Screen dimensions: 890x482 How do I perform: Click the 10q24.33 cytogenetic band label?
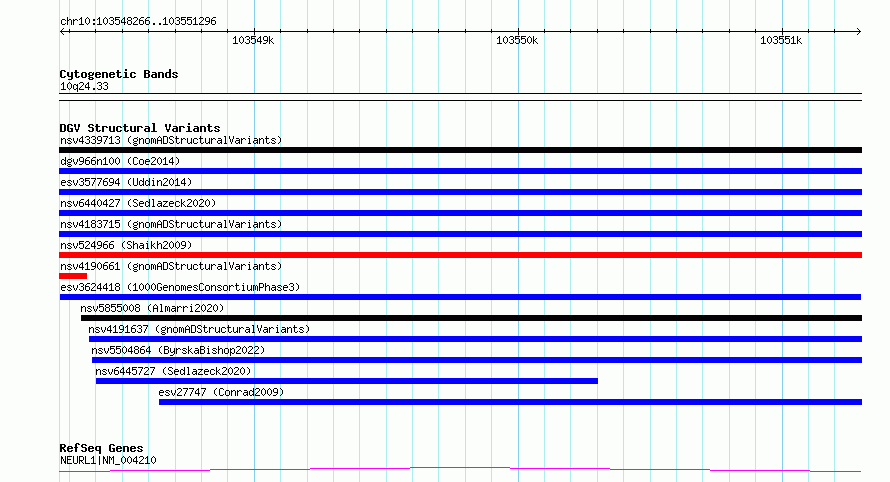click(84, 87)
